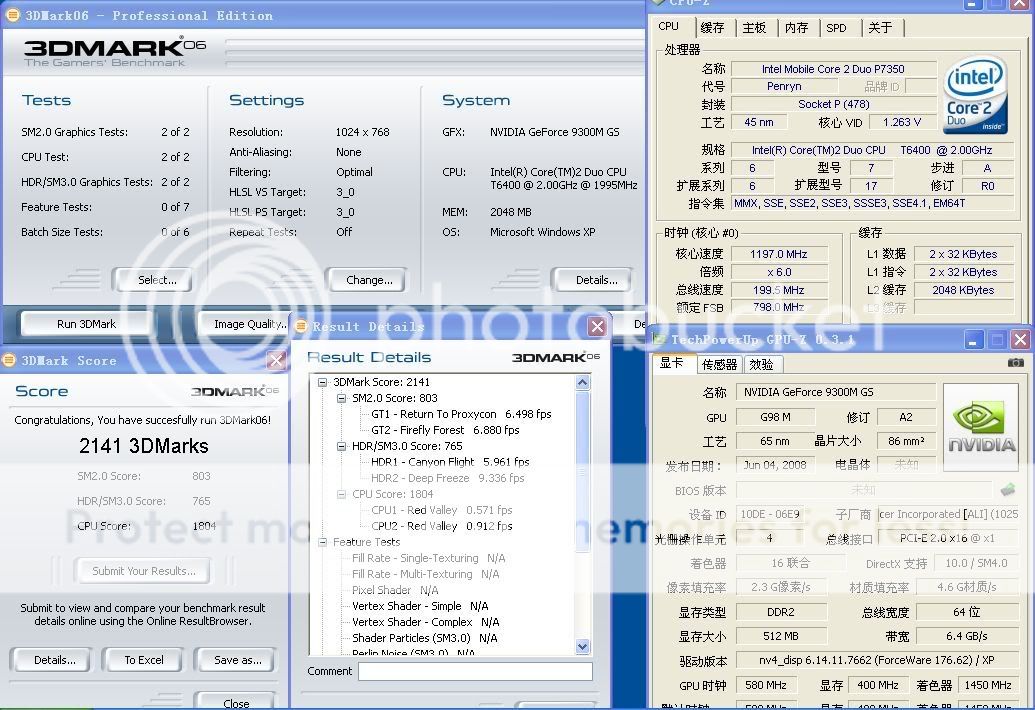The height and width of the screenshot is (710, 1035).
Task: Collapse the HDR/SM3.0 Score tree node
Action: pyautogui.click(x=341, y=446)
